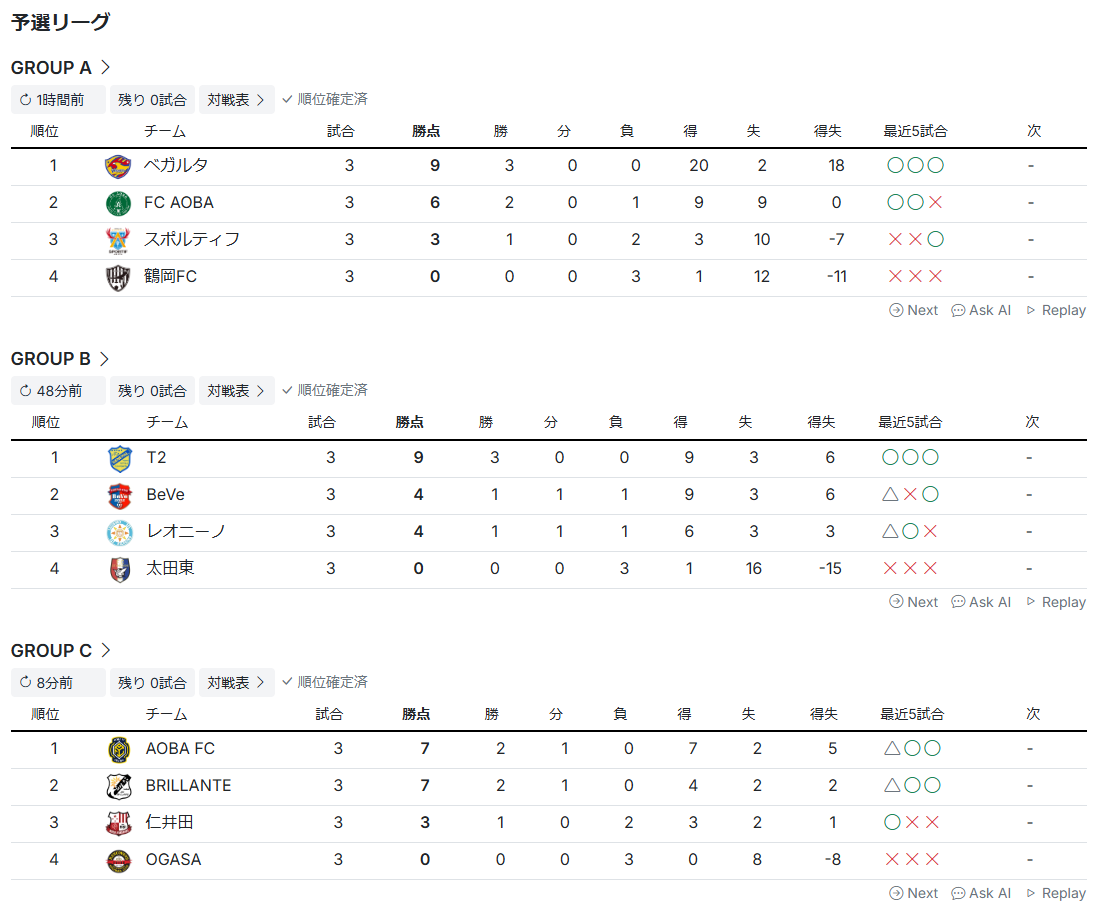Viewport: 1108px width, 924px height.
Task: Click the BRILLANTE team crest
Action: tap(119, 786)
